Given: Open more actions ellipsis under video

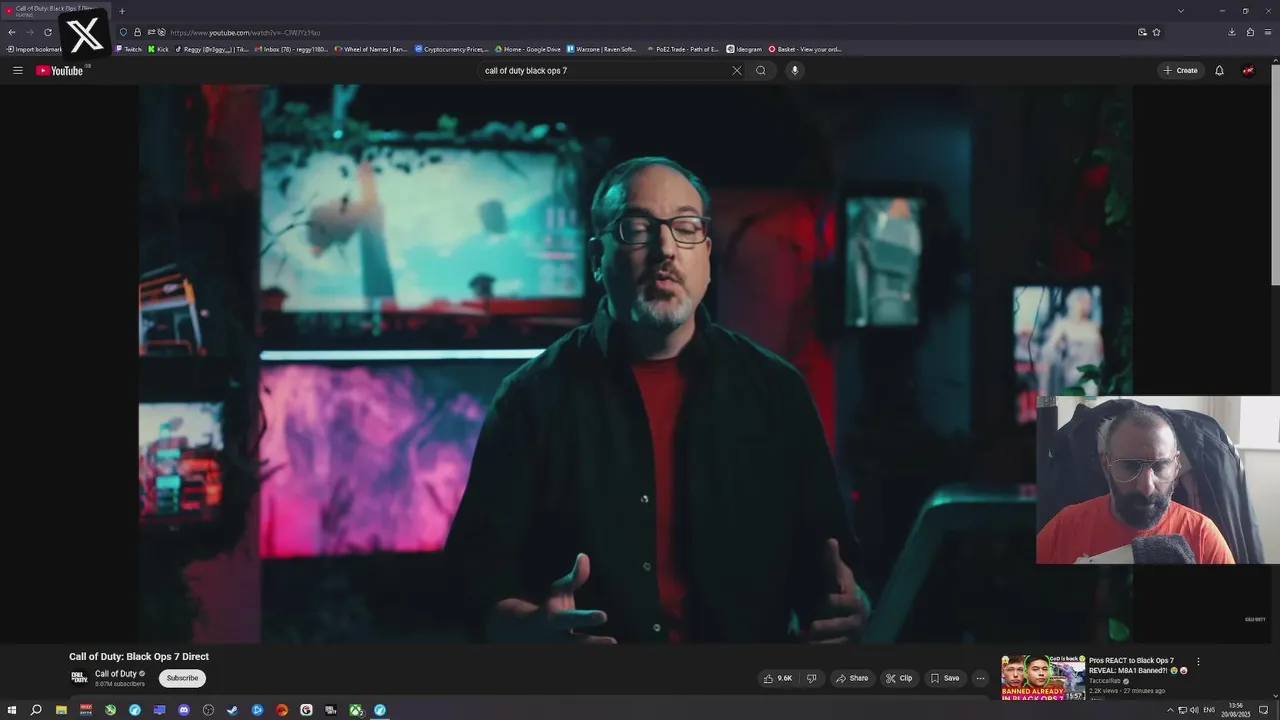Looking at the screenshot, I should coord(980,678).
